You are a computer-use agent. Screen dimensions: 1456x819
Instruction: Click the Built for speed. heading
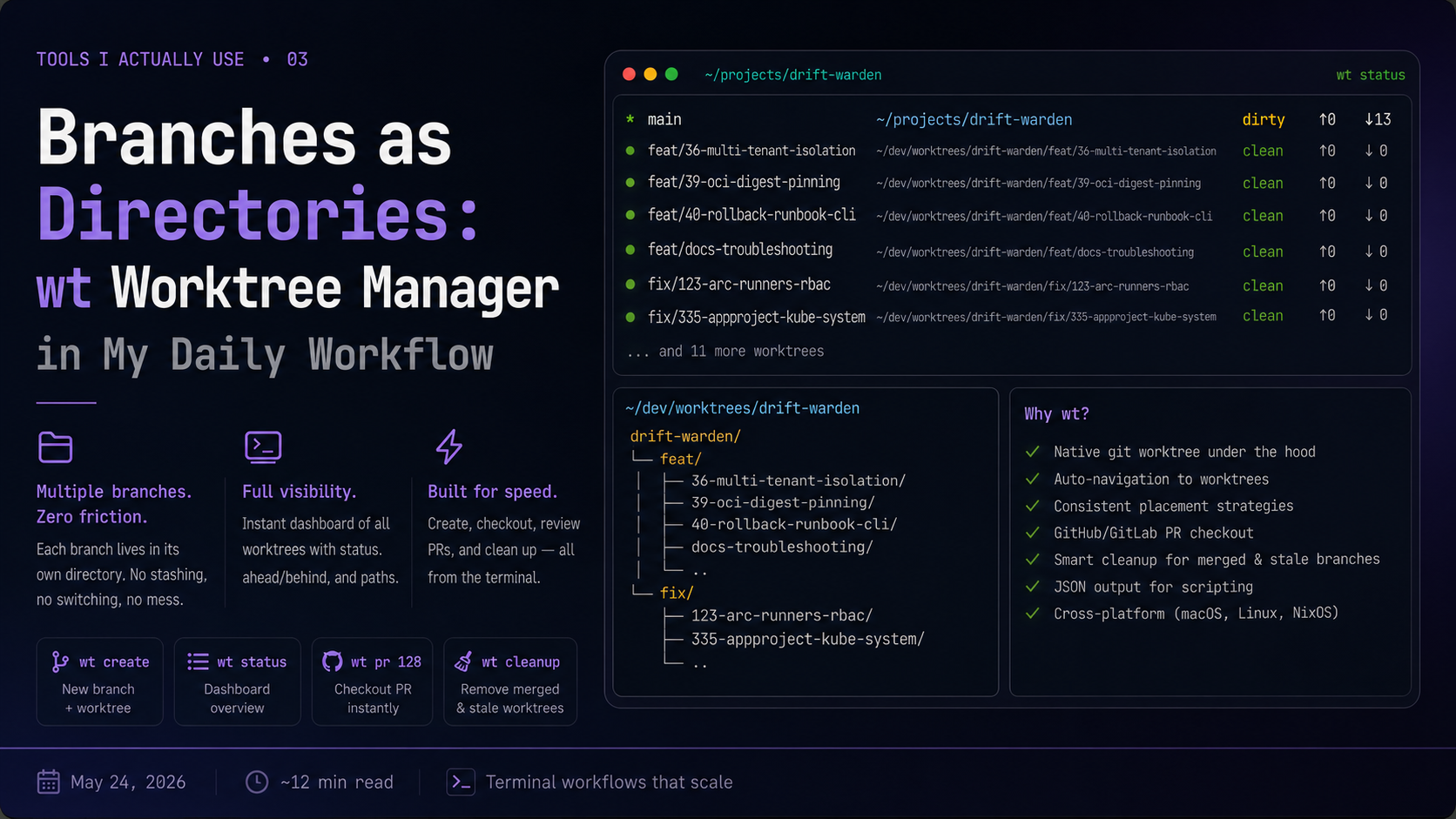click(492, 492)
